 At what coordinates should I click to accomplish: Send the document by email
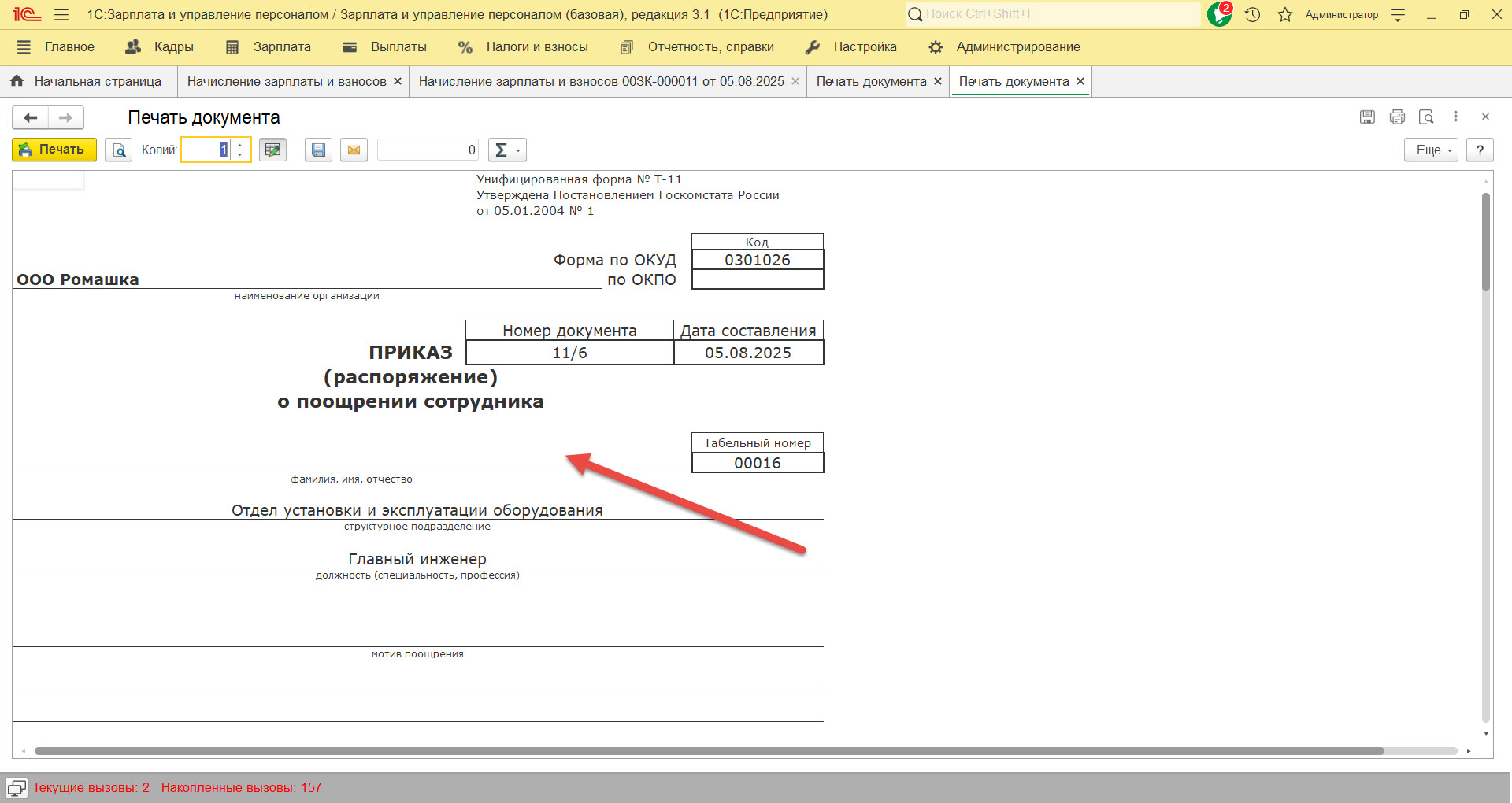point(354,150)
